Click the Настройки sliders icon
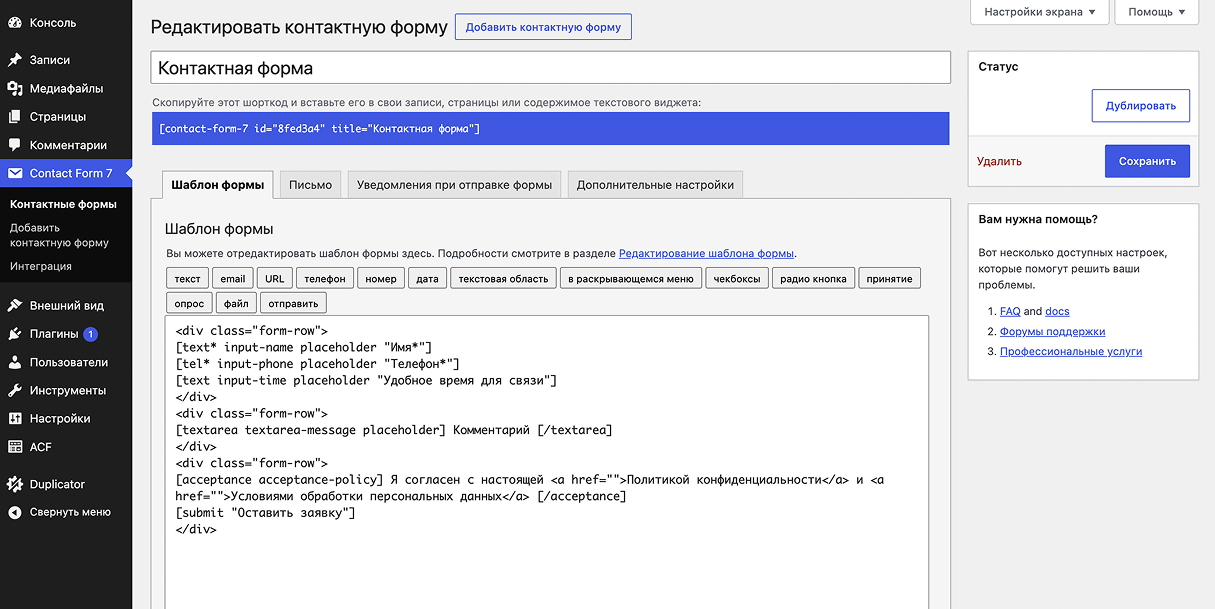 15,418
